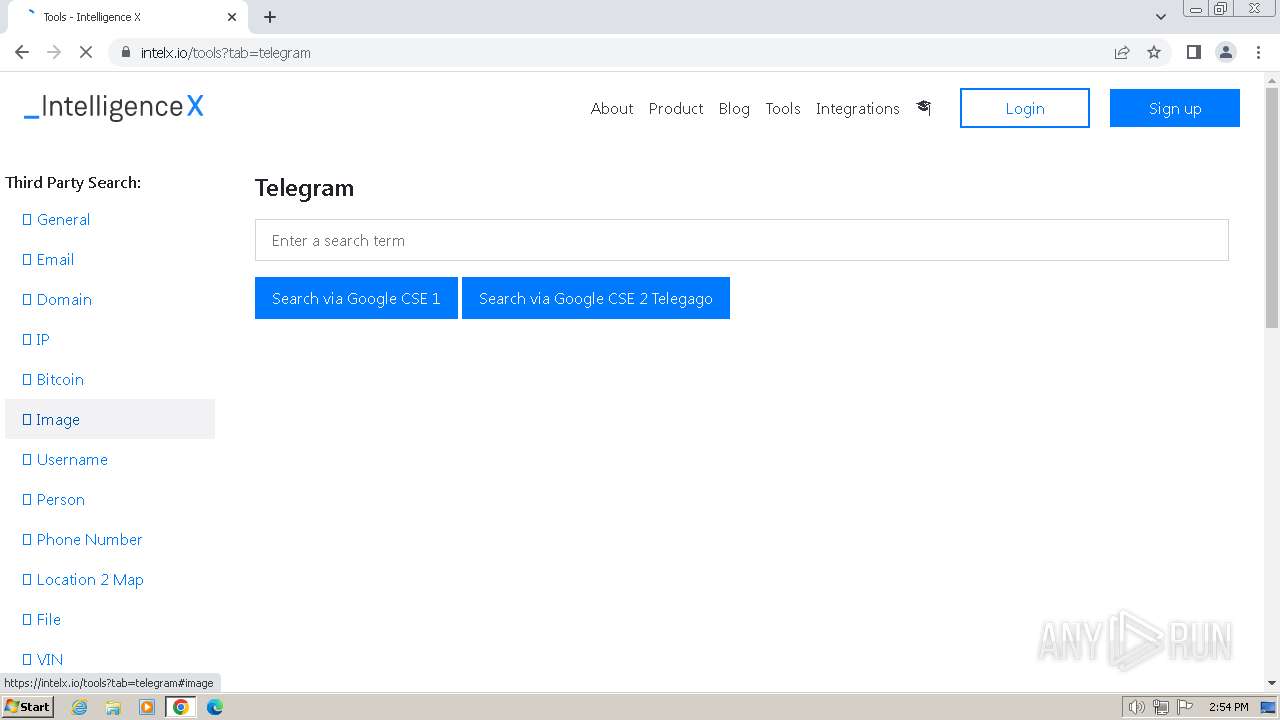Open Internet Explorer from taskbar
Screen dimensions: 1280x720
[x=80, y=707]
